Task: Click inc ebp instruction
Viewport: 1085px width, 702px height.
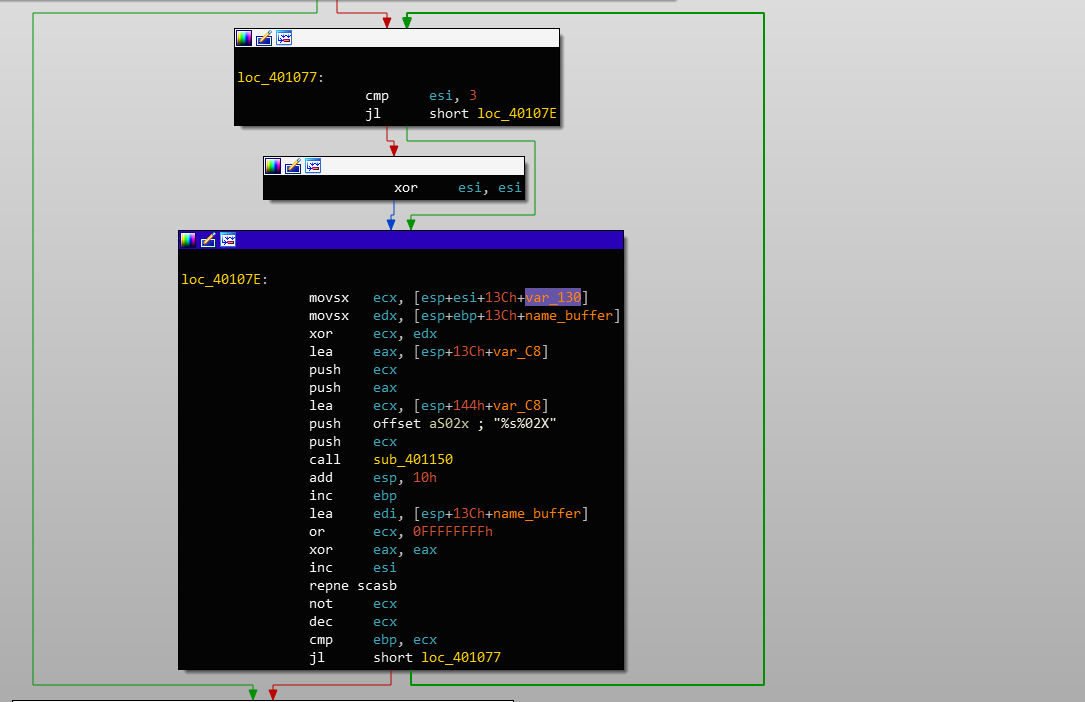Action: (x=353, y=495)
